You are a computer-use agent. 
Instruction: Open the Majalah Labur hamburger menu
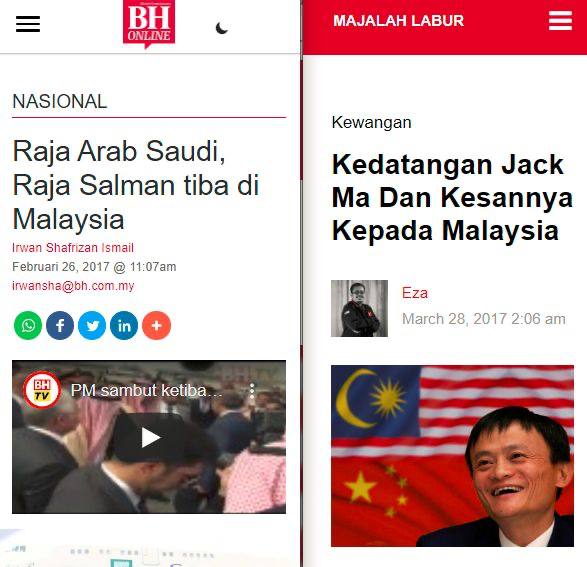tap(560, 21)
